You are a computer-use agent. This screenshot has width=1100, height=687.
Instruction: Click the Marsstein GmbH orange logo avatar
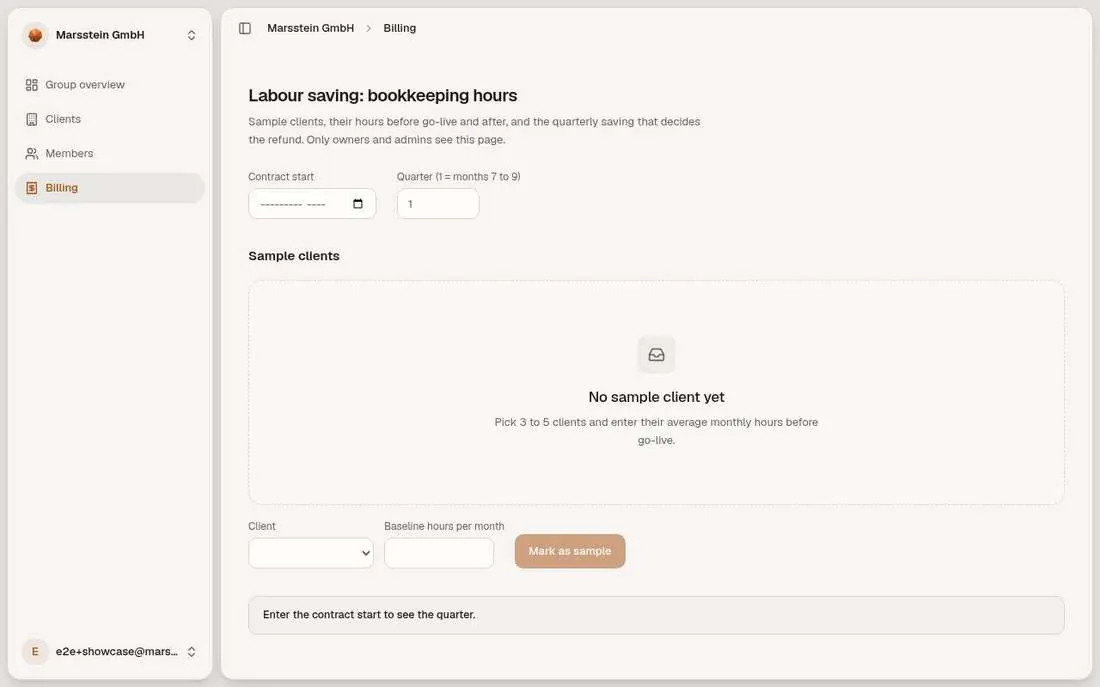[x=35, y=35]
